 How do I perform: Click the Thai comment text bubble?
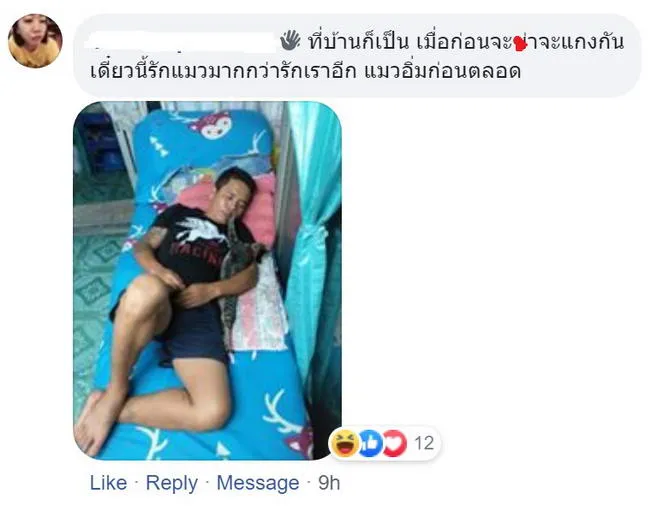(x=357, y=56)
